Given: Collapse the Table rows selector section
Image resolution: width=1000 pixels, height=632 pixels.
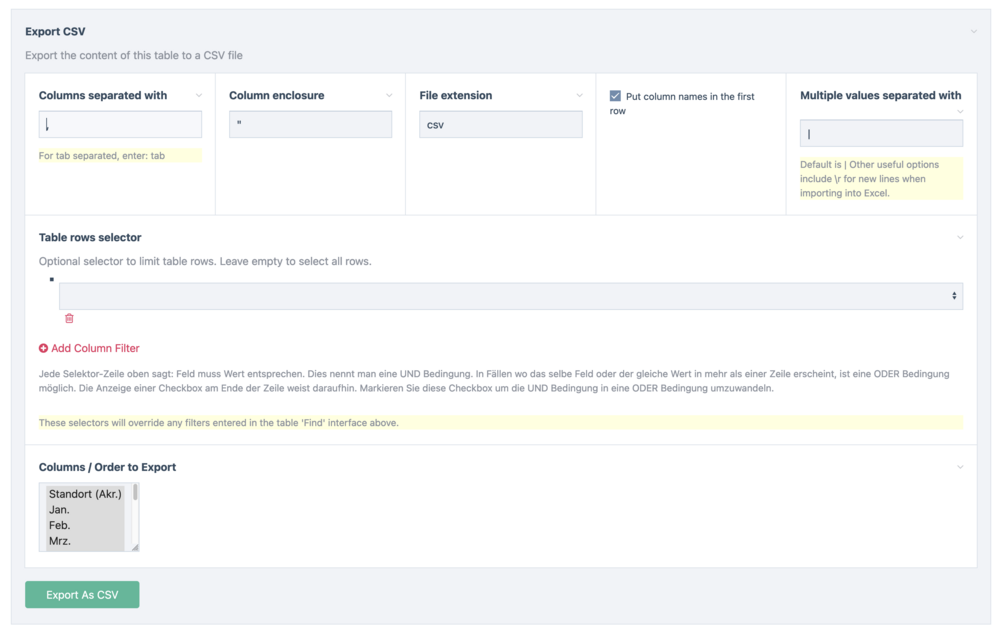Looking at the screenshot, I should tap(960, 238).
